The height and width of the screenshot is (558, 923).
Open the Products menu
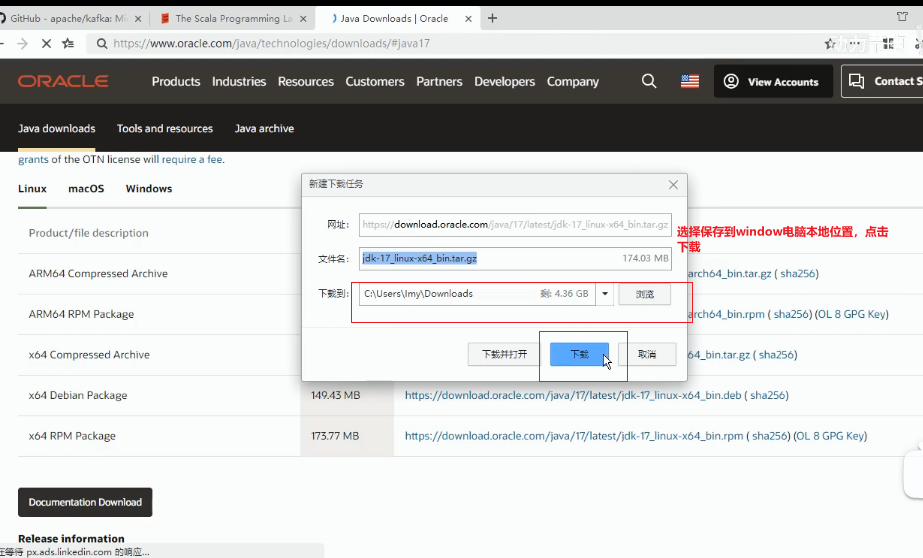pyautogui.click(x=176, y=81)
